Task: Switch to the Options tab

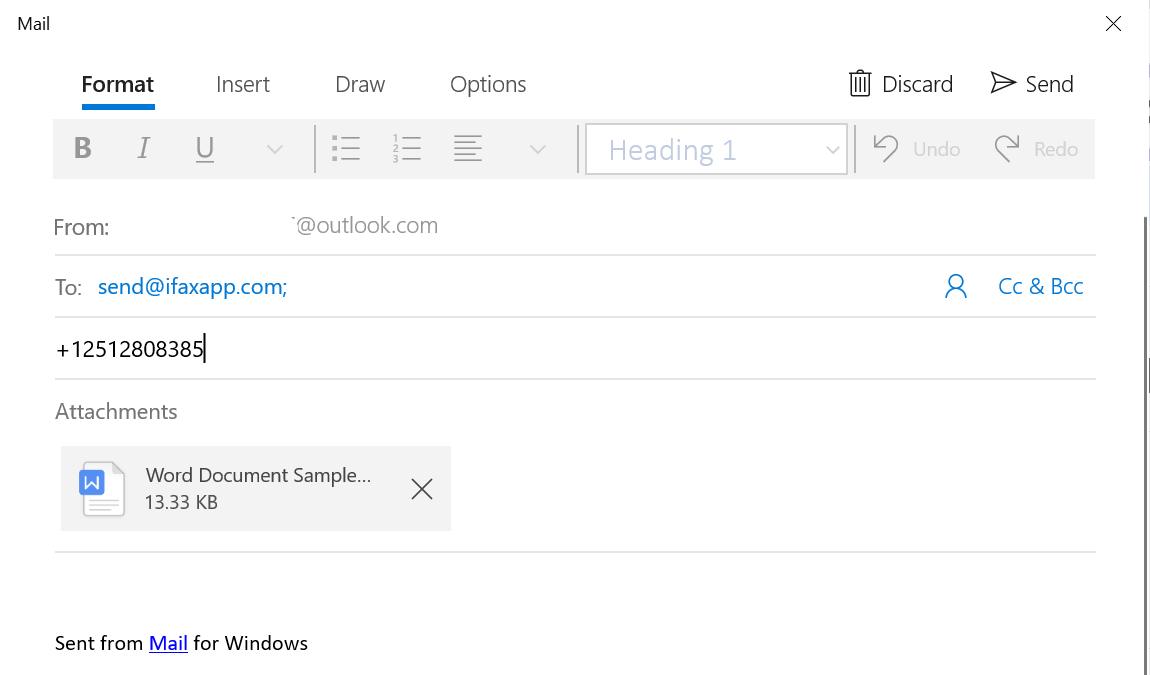Action: [x=488, y=84]
